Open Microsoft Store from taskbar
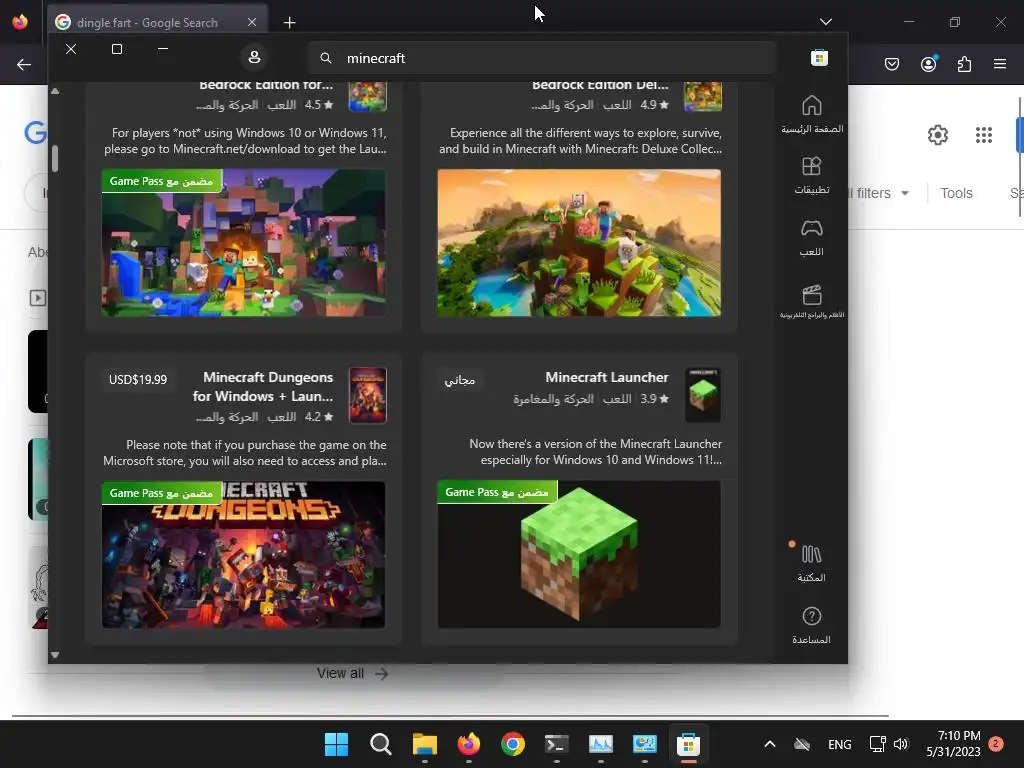The width and height of the screenshot is (1024, 768). pos(688,744)
